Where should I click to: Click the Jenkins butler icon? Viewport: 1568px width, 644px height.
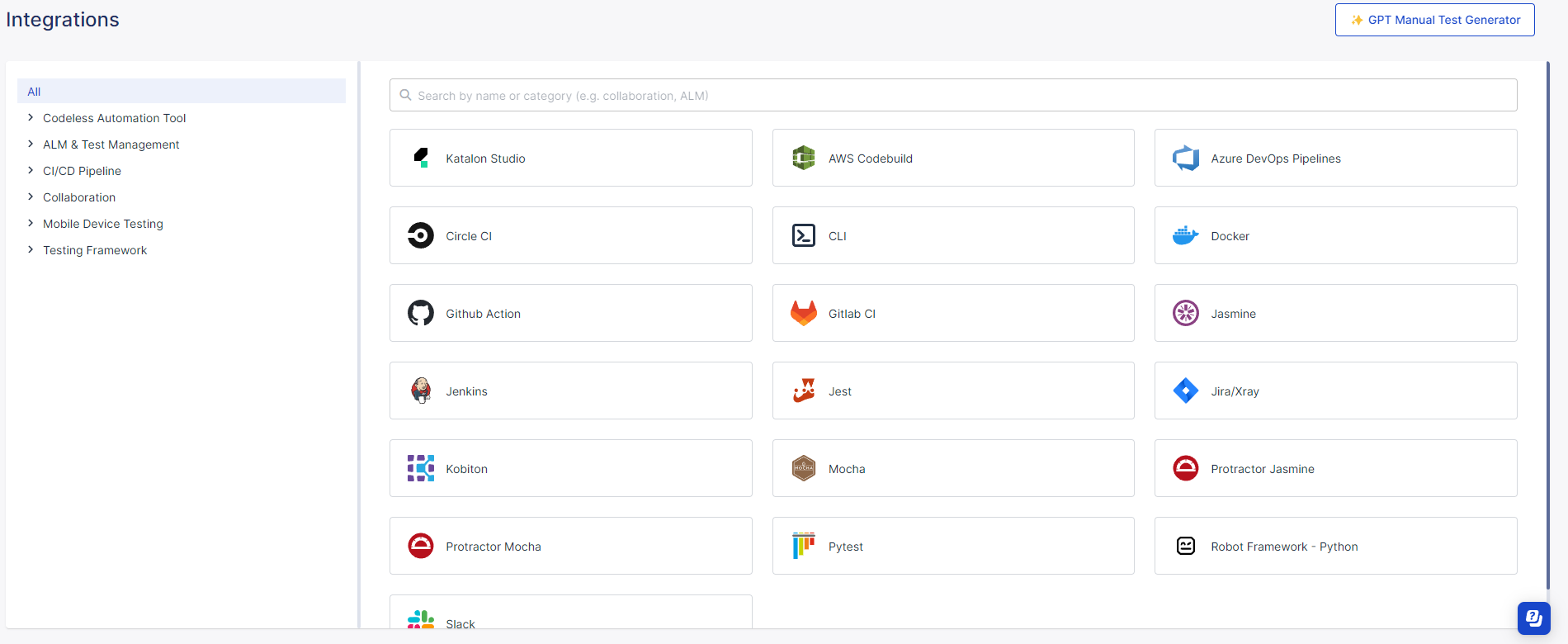click(421, 391)
